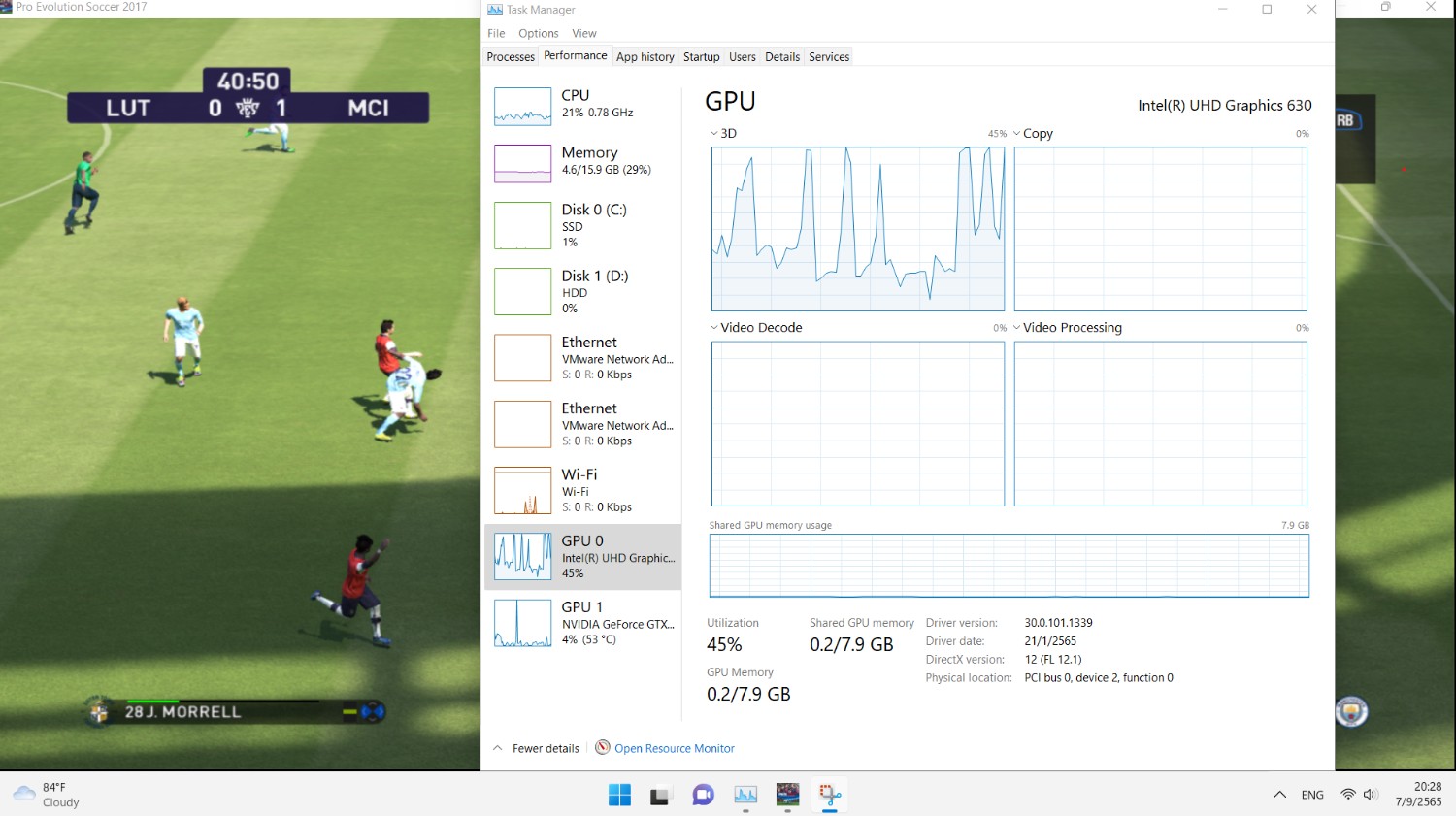Viewport: 1456px width, 816px height.
Task: Click the Utilization 45% value
Action: pos(724,644)
